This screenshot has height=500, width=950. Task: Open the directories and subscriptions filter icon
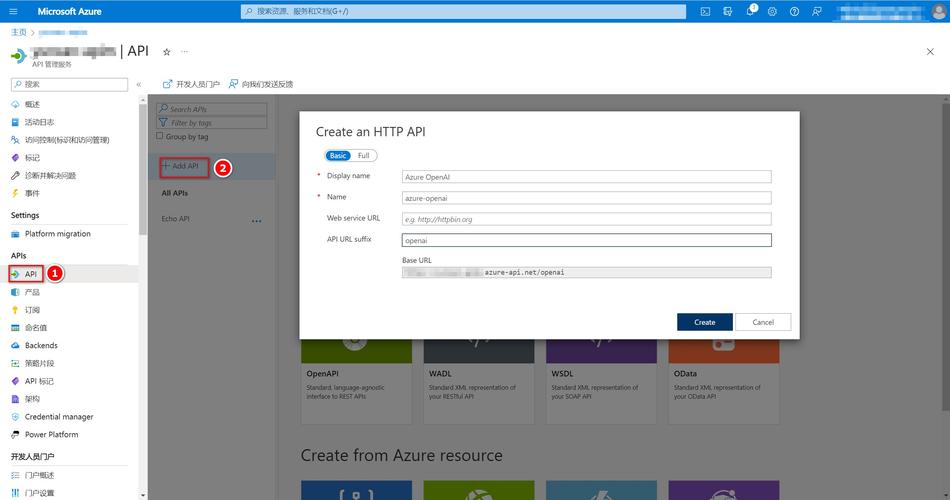tap(728, 12)
